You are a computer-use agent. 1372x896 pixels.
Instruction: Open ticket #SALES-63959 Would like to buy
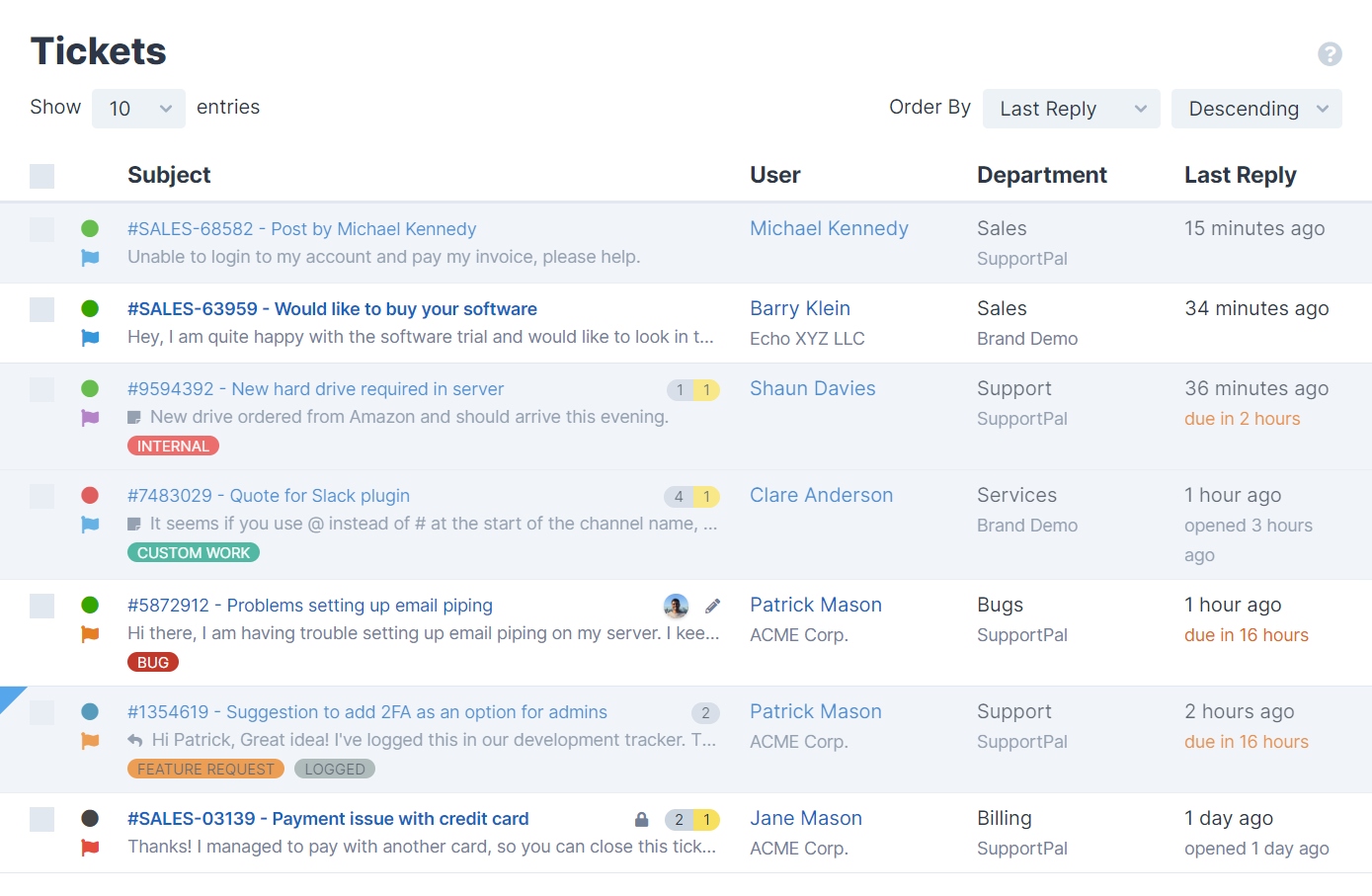(x=332, y=309)
